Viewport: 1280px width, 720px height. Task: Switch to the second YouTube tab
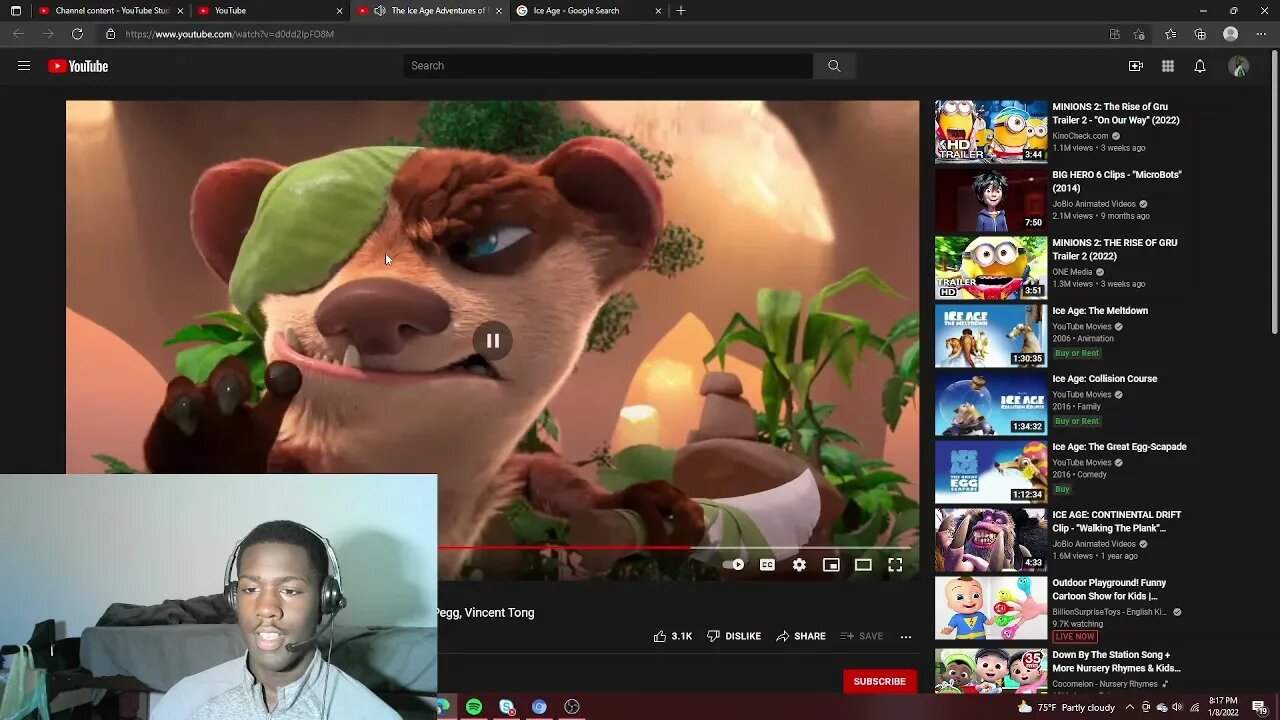click(x=269, y=10)
